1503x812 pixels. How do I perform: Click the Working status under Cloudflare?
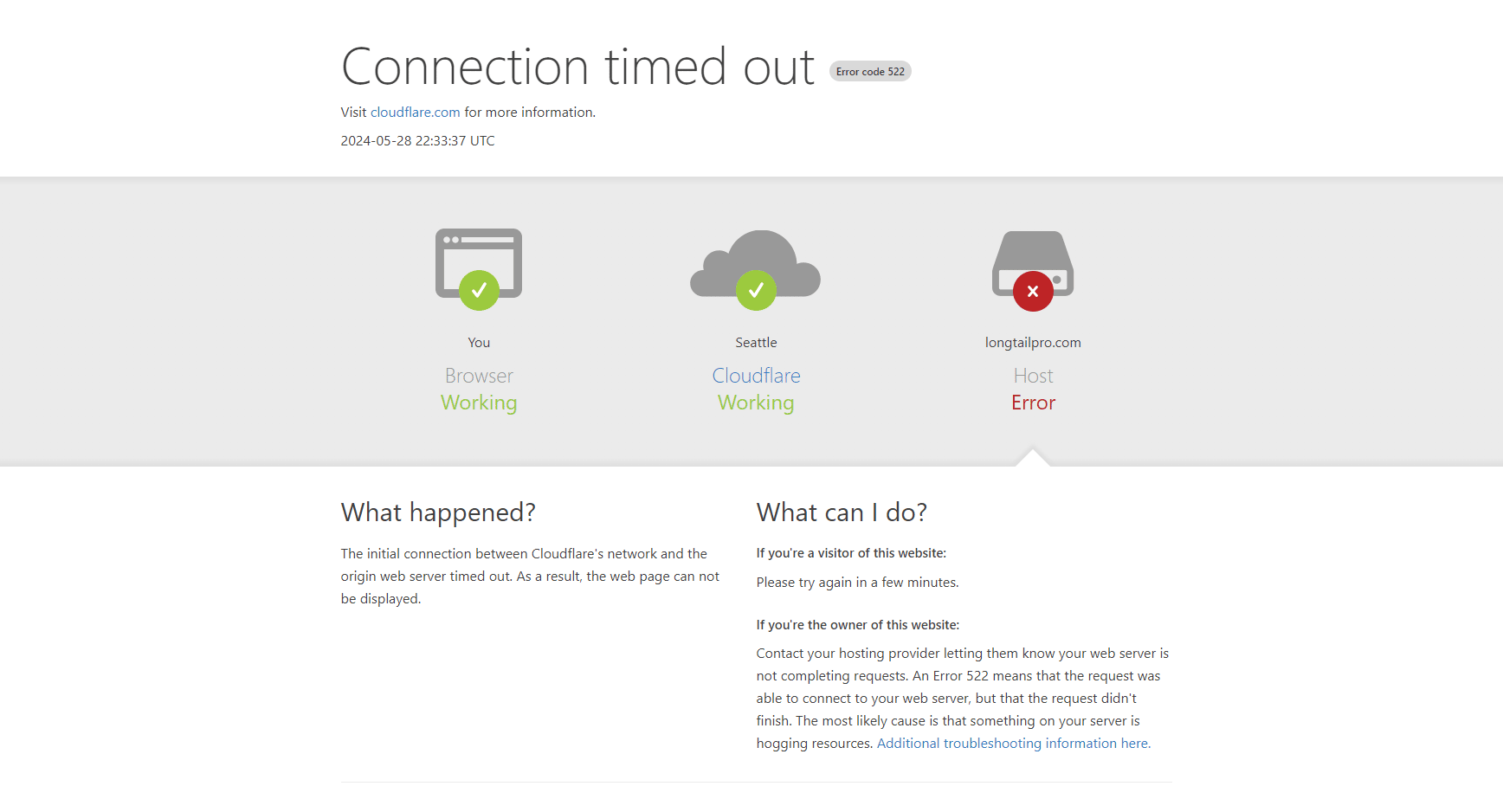point(756,403)
